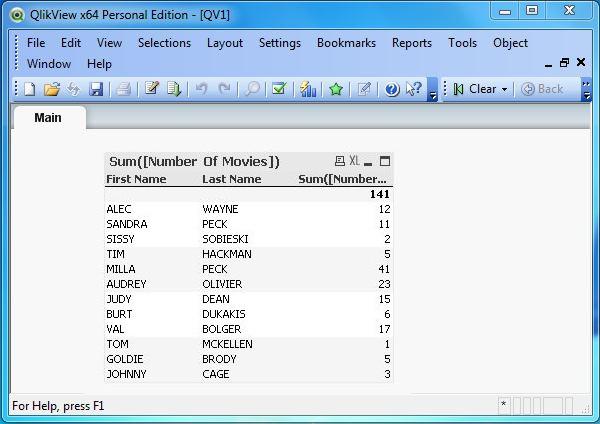Click the New Document toolbar icon
Viewport: 600px width, 424px height.
pyautogui.click(x=30, y=89)
